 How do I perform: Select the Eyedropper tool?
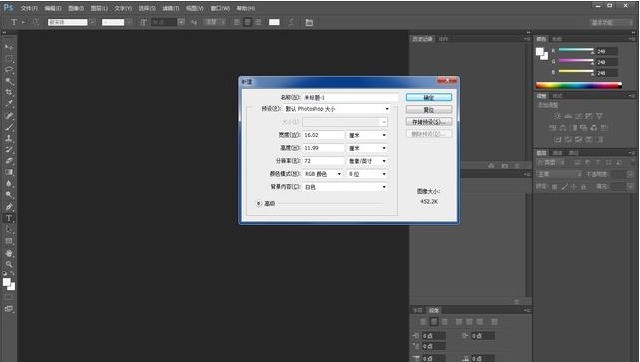click(x=9, y=104)
